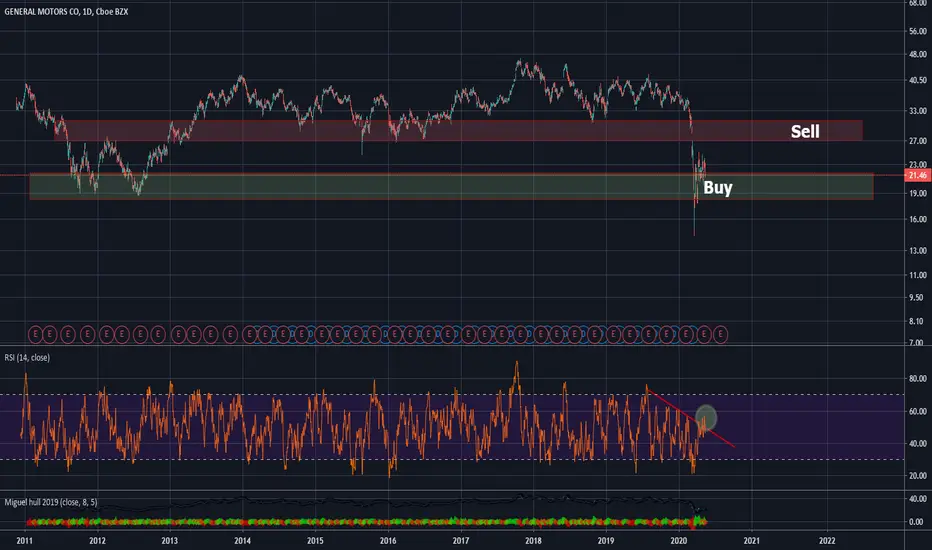The image size is (932, 550).
Task: Click the 13.00 price axis label
Action: (x=918, y=251)
